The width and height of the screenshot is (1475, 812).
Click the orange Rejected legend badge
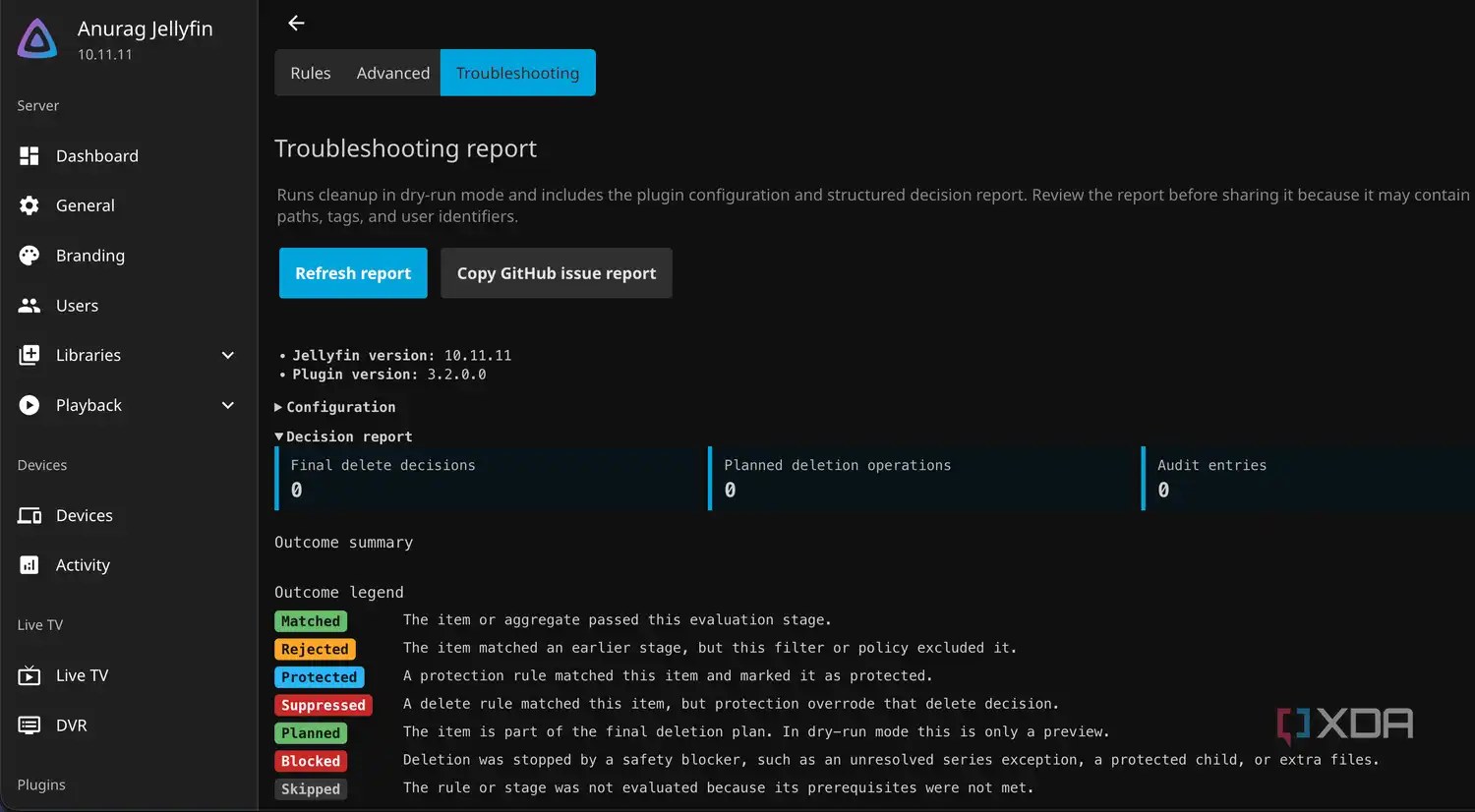[315, 649]
